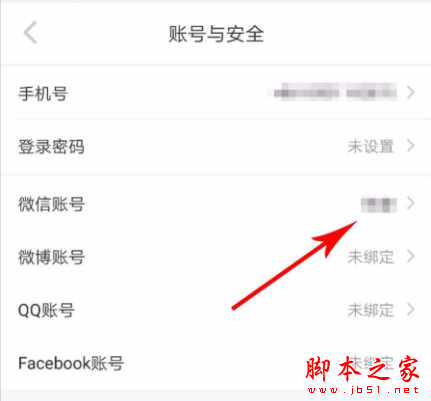
Task: Click the chevron in the 微博账号 row
Action: [411, 256]
